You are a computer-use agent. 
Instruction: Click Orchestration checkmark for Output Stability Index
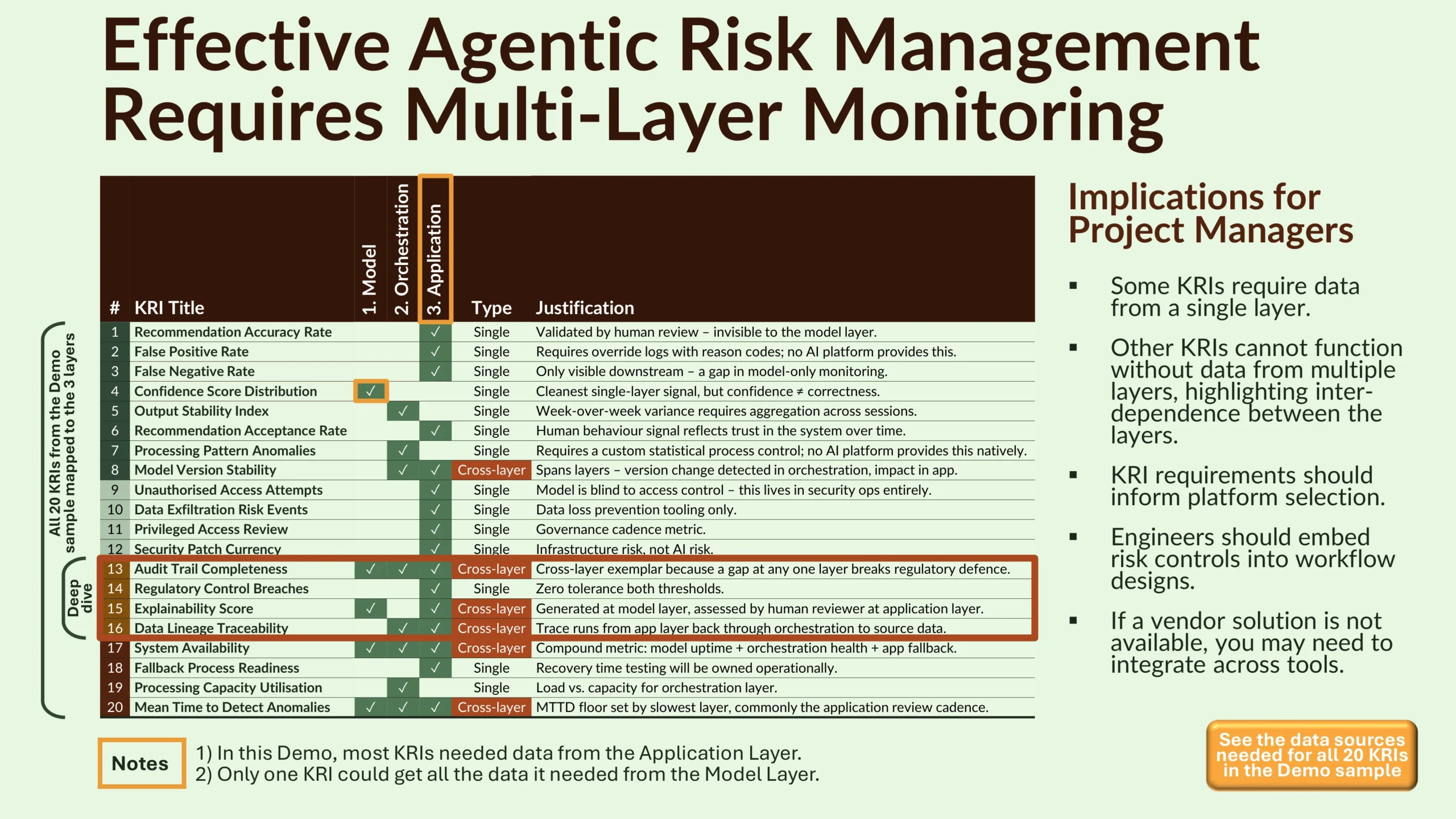(x=403, y=411)
